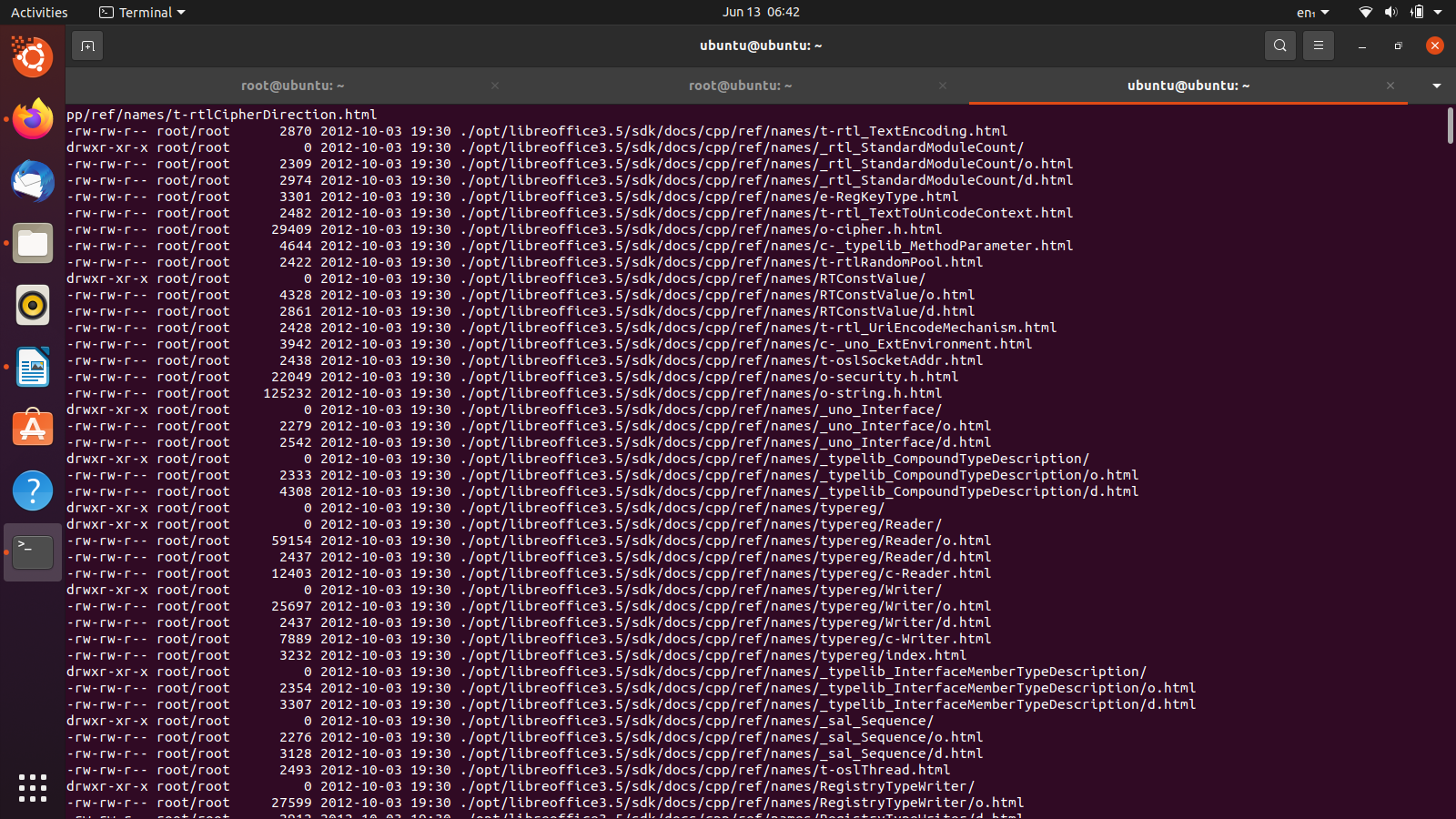
Task: Click the t-oslThread.html path
Action: coord(705,770)
